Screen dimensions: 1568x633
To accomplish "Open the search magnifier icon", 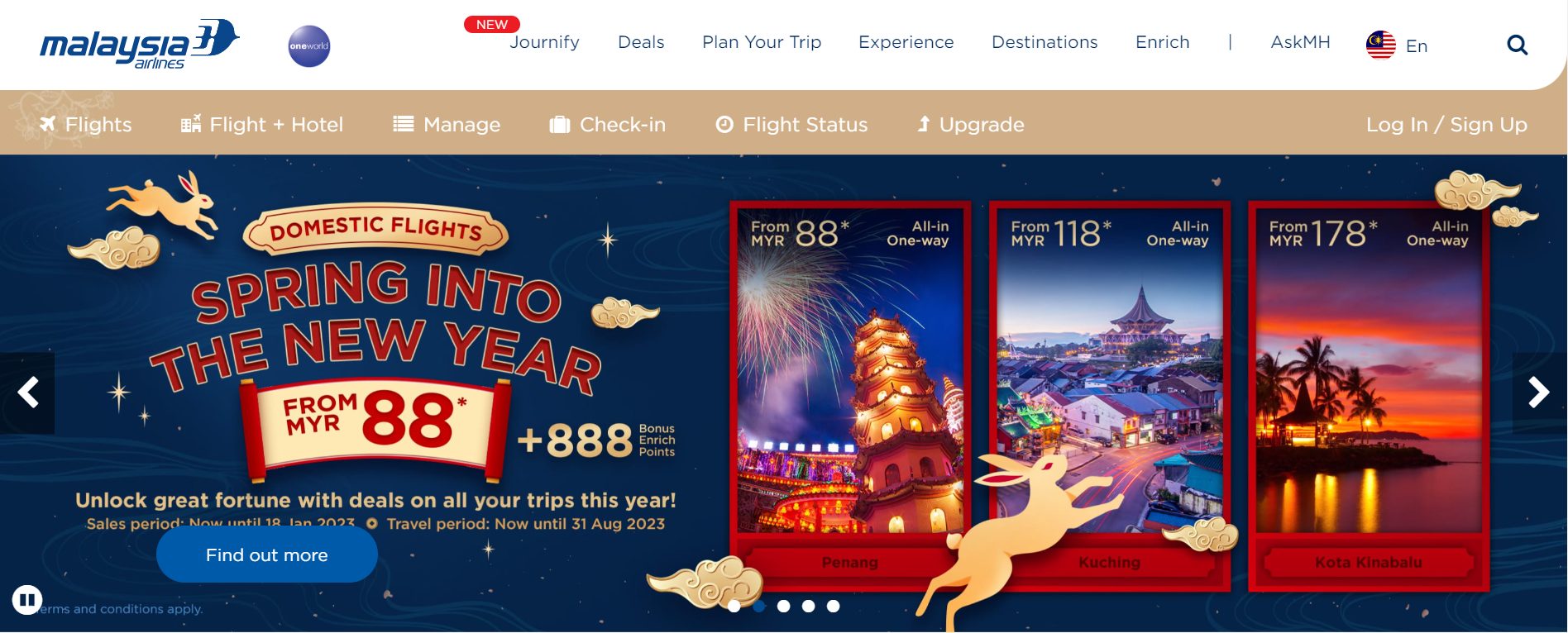I will click(x=1517, y=45).
